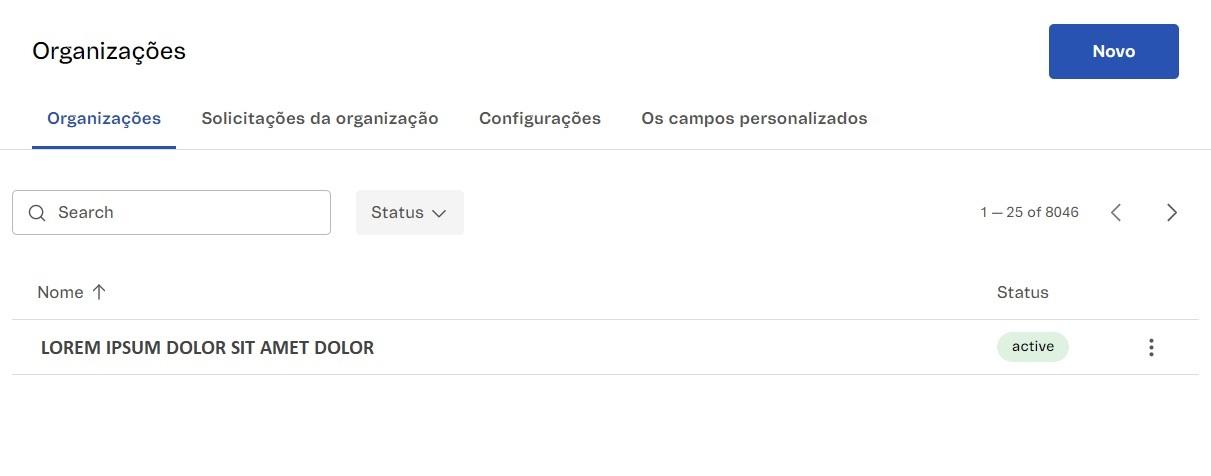The height and width of the screenshot is (476, 1211).
Task: Click the '1 — 25' page range text
Action: 1001,212
